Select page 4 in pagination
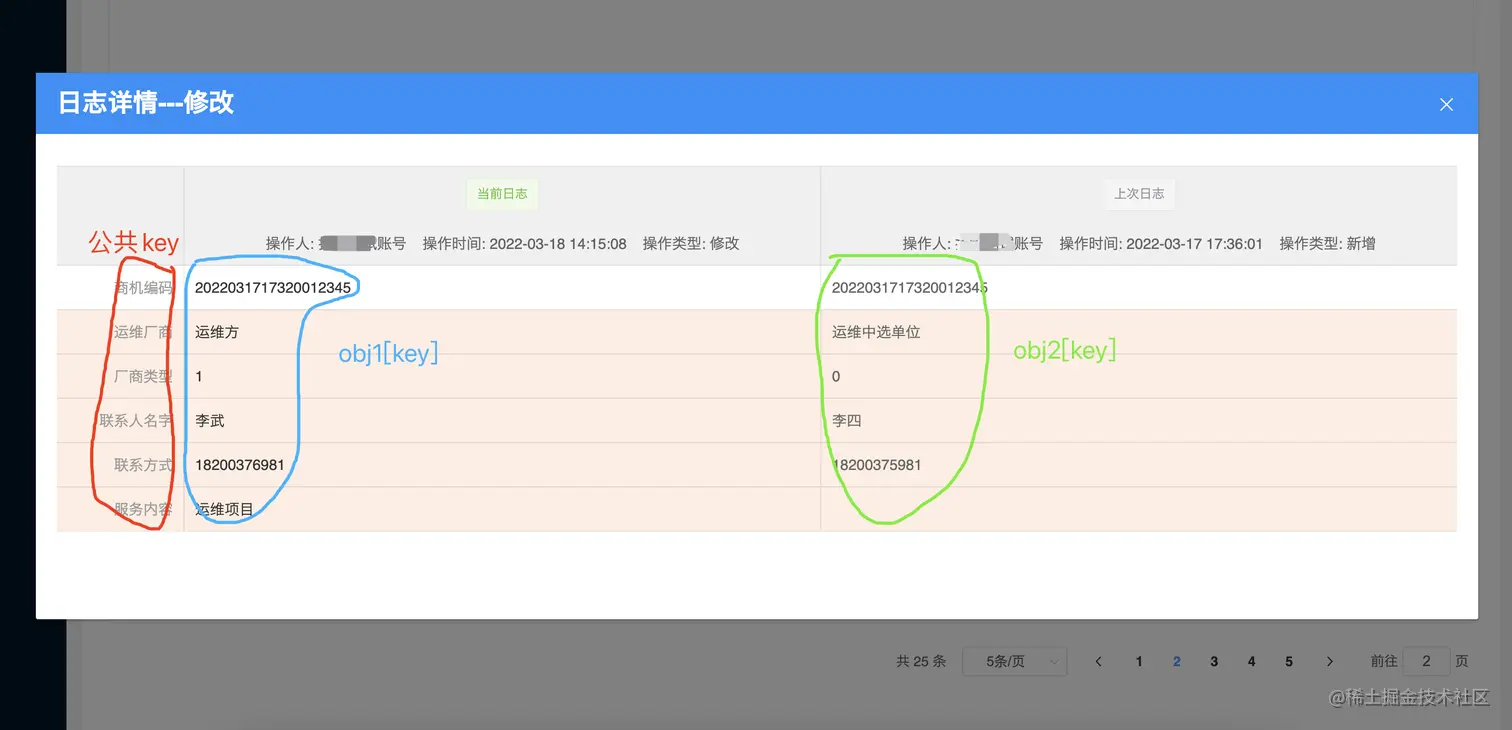 pos(1251,661)
